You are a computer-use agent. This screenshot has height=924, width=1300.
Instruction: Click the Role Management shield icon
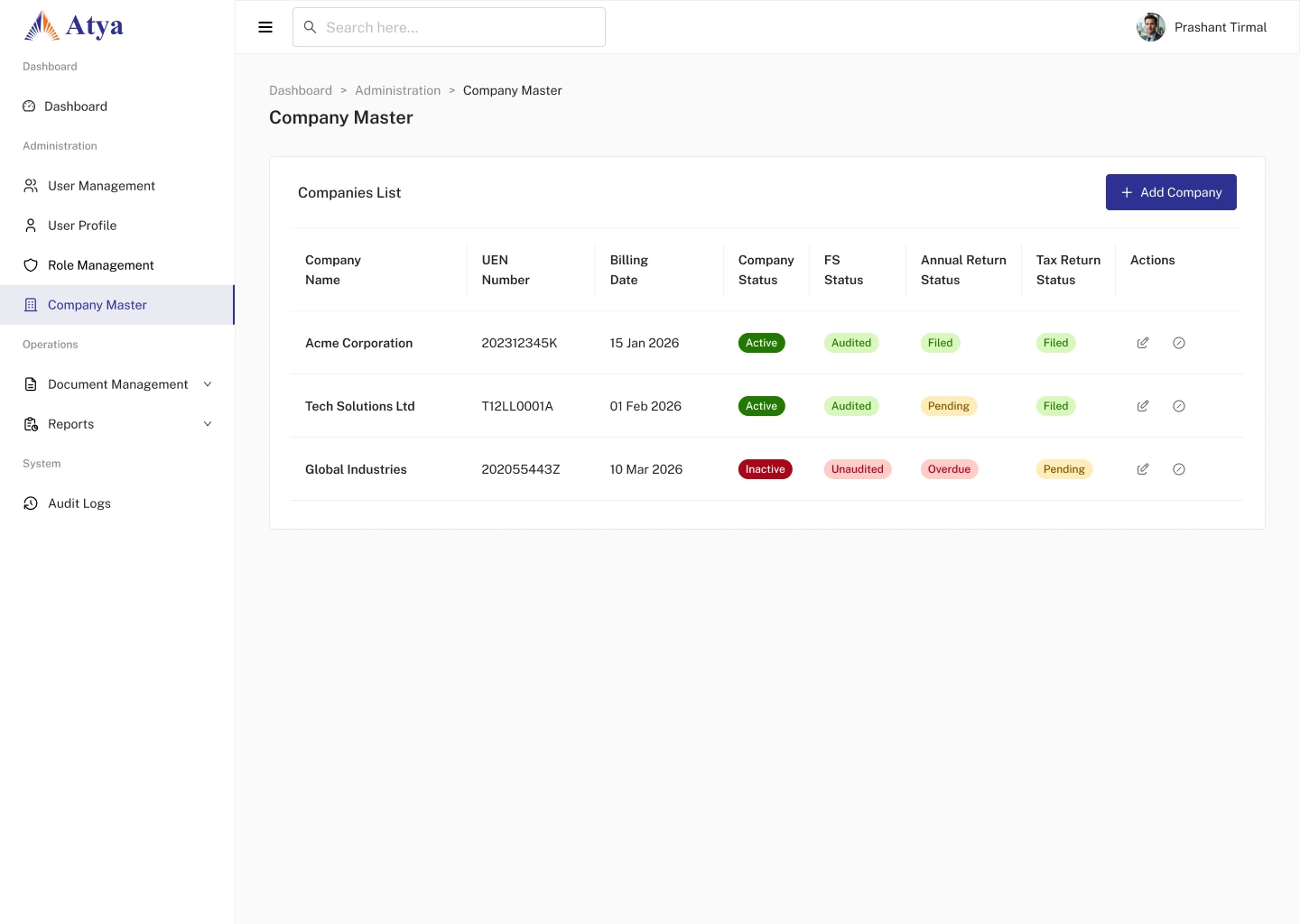click(31, 265)
